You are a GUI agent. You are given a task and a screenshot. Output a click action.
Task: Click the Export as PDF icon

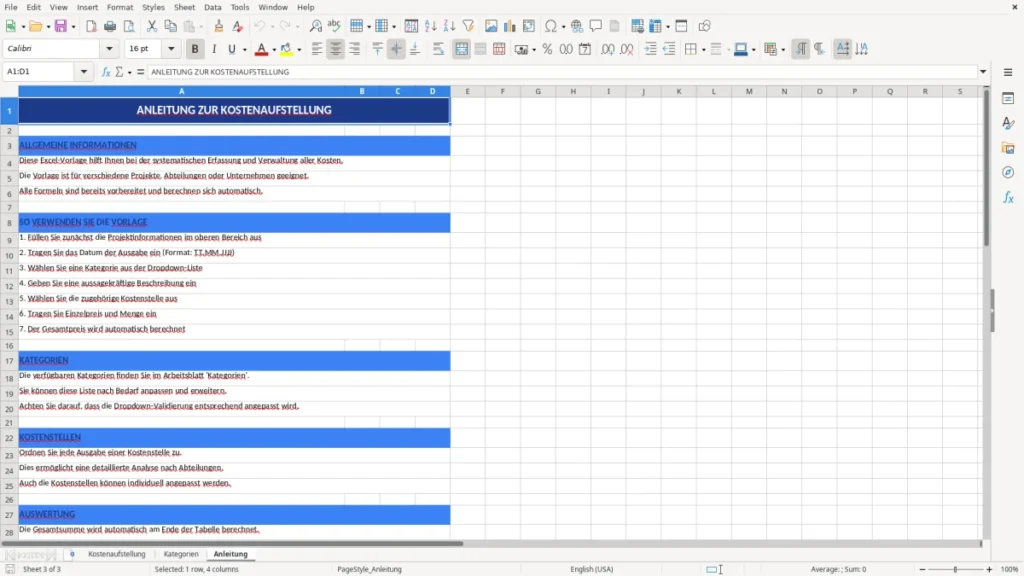pyautogui.click(x=91, y=26)
